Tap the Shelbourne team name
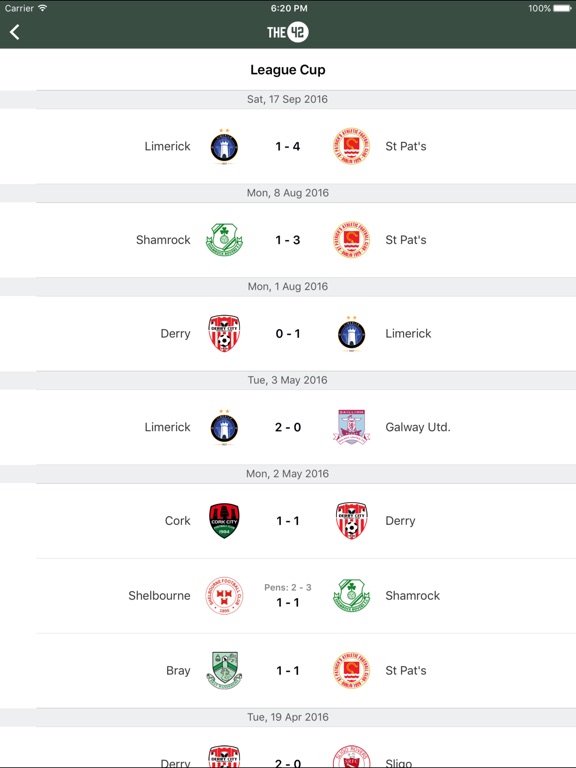The image size is (576, 768). (x=159, y=596)
